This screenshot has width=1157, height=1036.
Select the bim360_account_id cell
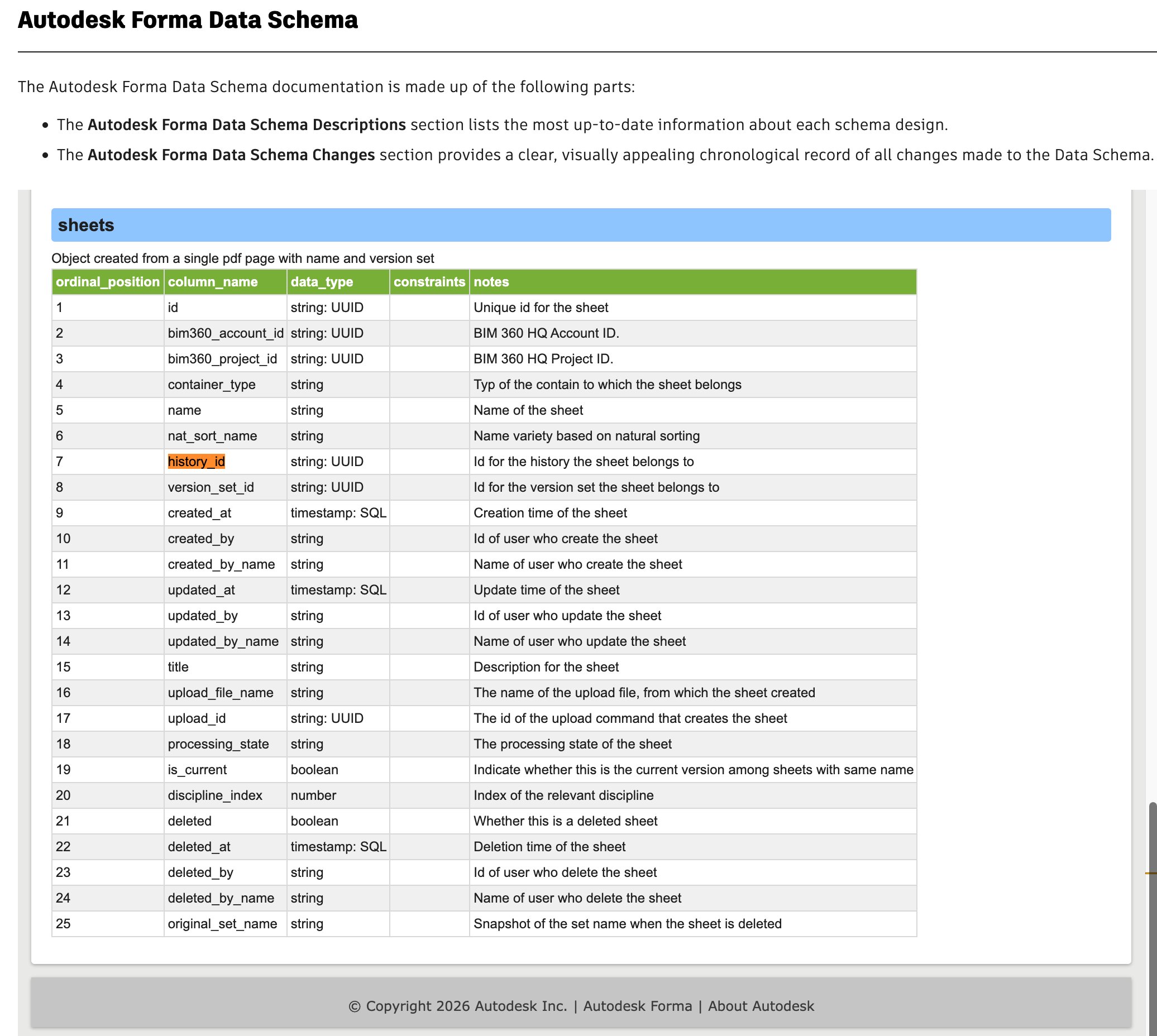coord(226,333)
